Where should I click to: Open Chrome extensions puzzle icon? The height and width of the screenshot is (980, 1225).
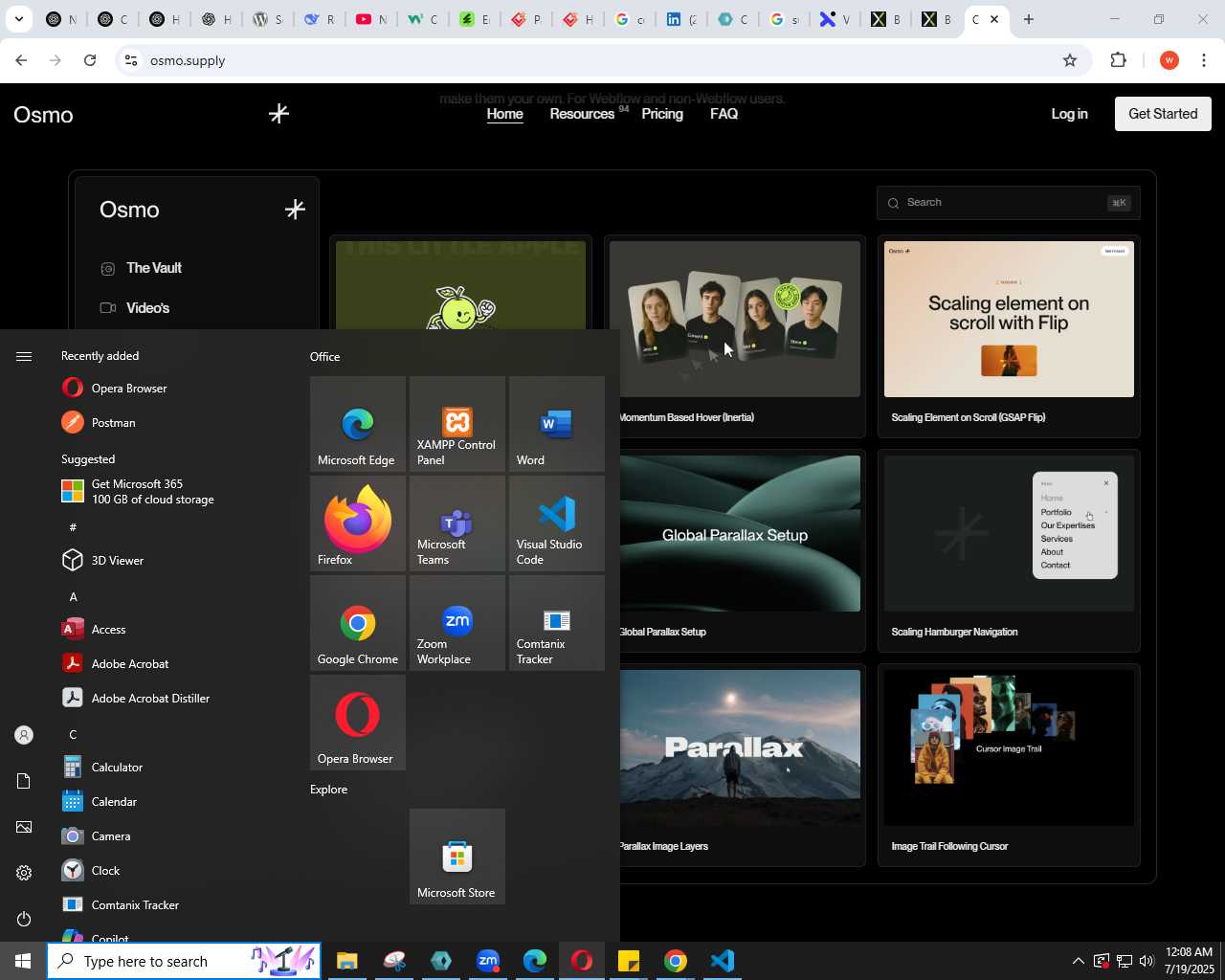point(1118,60)
